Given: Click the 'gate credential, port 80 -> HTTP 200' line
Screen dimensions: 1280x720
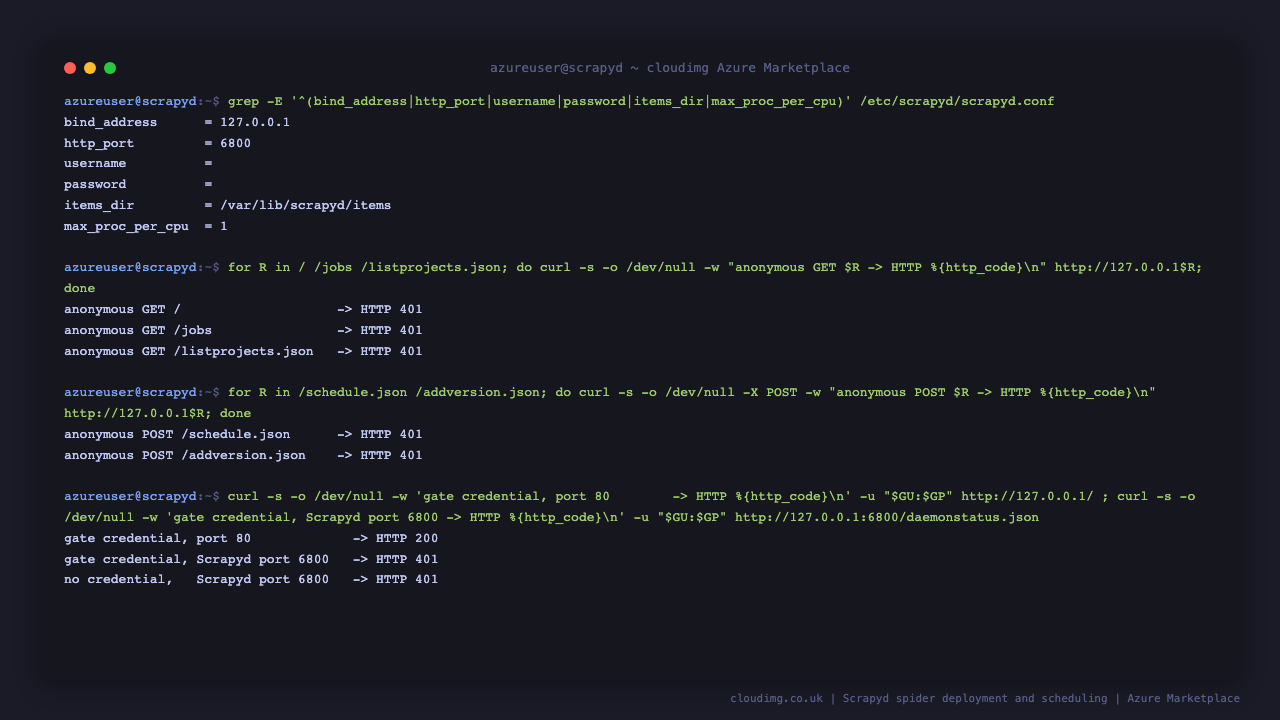Looking at the screenshot, I should [251, 538].
